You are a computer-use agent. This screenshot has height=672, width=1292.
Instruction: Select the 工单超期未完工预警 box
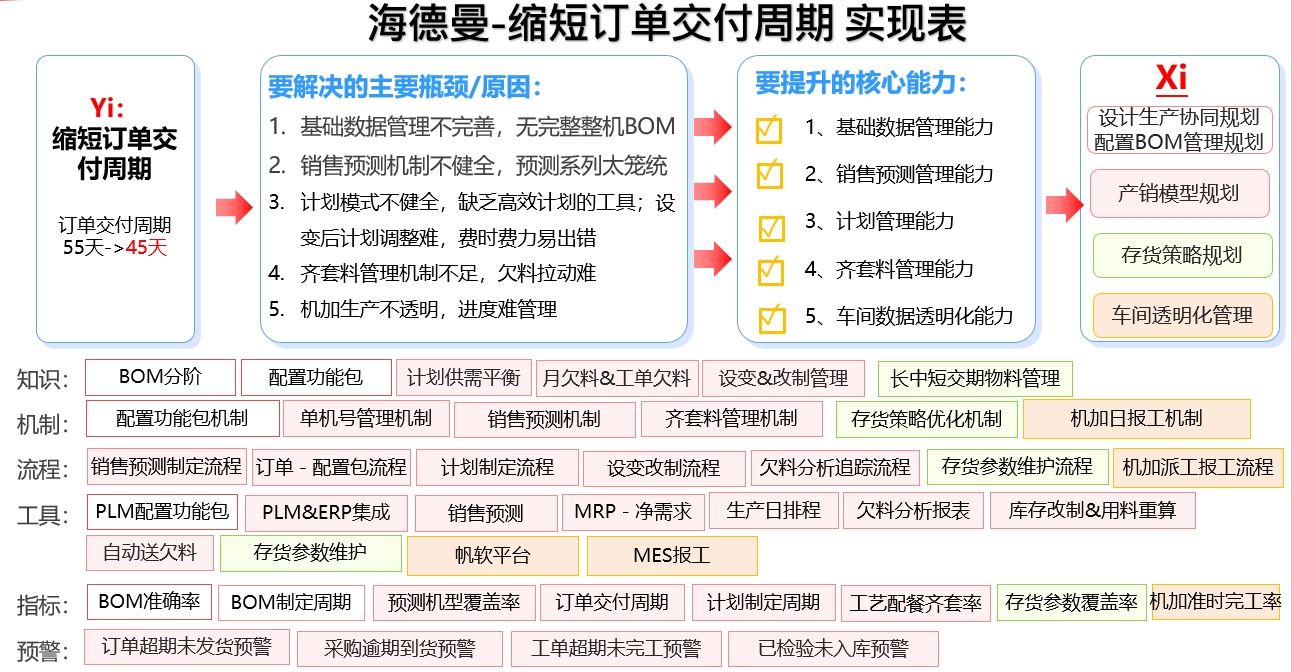click(x=616, y=649)
